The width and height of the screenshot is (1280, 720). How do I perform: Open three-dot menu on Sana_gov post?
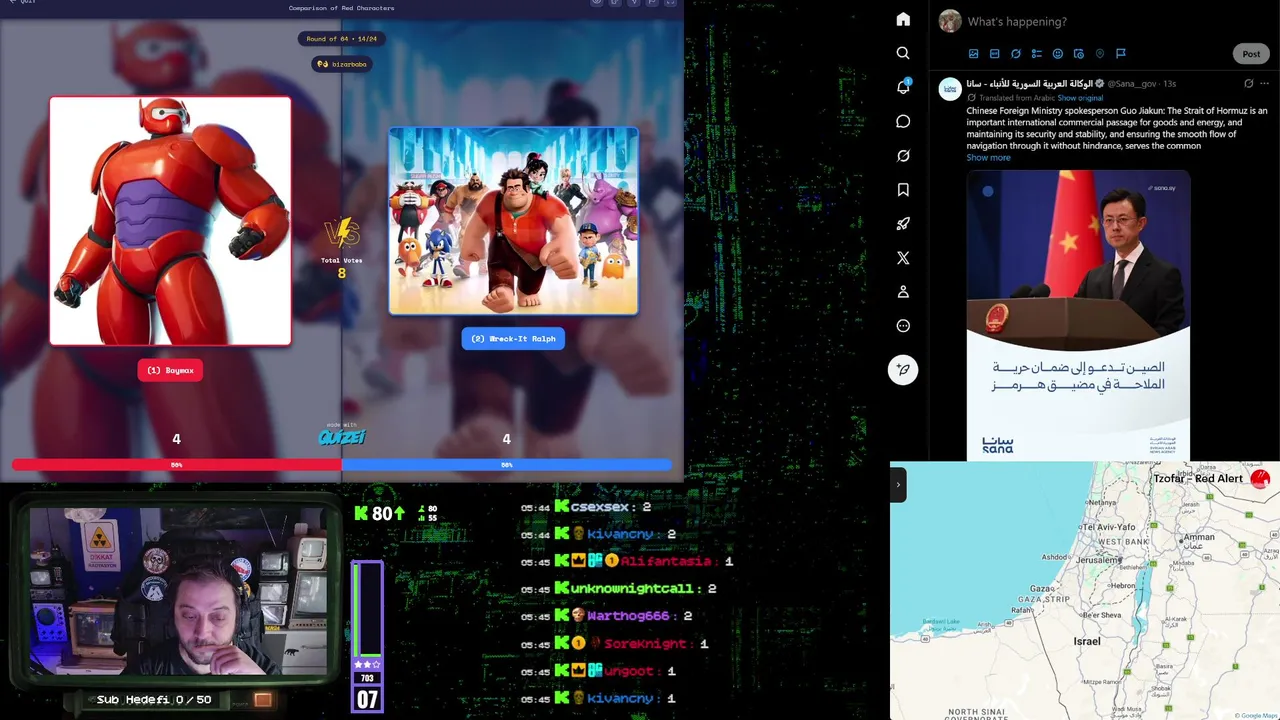click(1264, 84)
